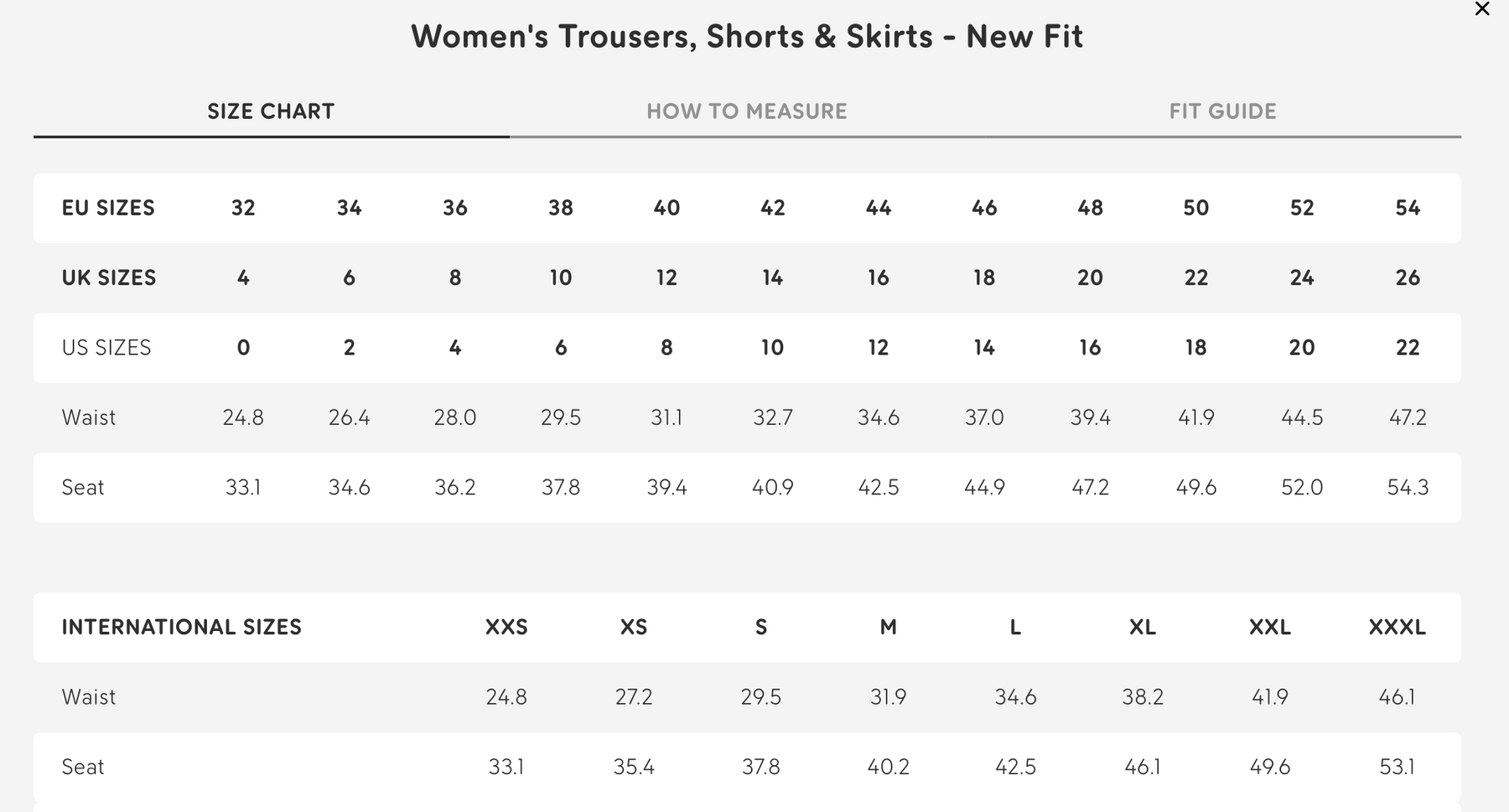Click EU size 54 column header

[x=1408, y=208]
